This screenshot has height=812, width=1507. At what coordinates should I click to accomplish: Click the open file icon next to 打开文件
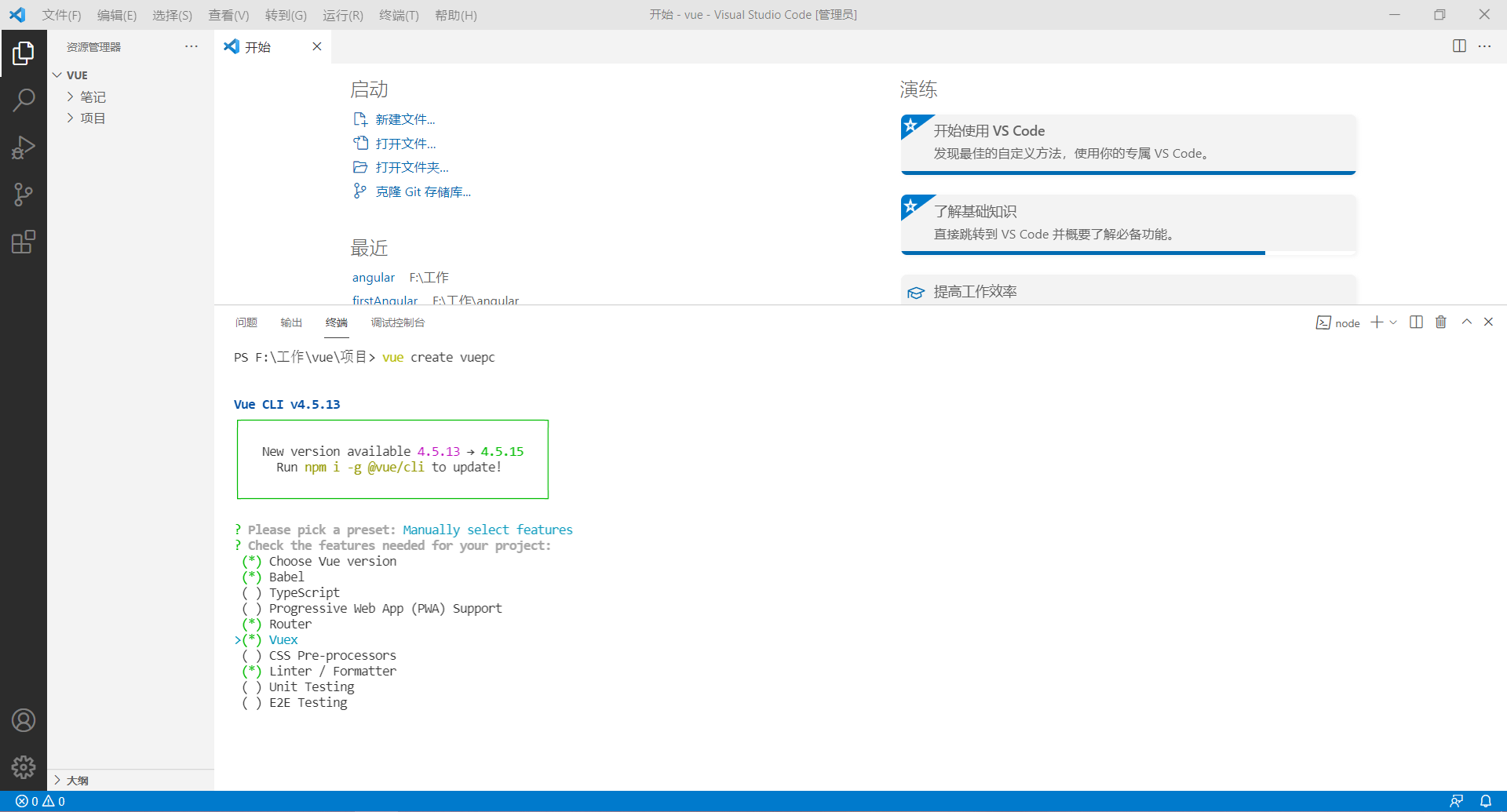360,144
